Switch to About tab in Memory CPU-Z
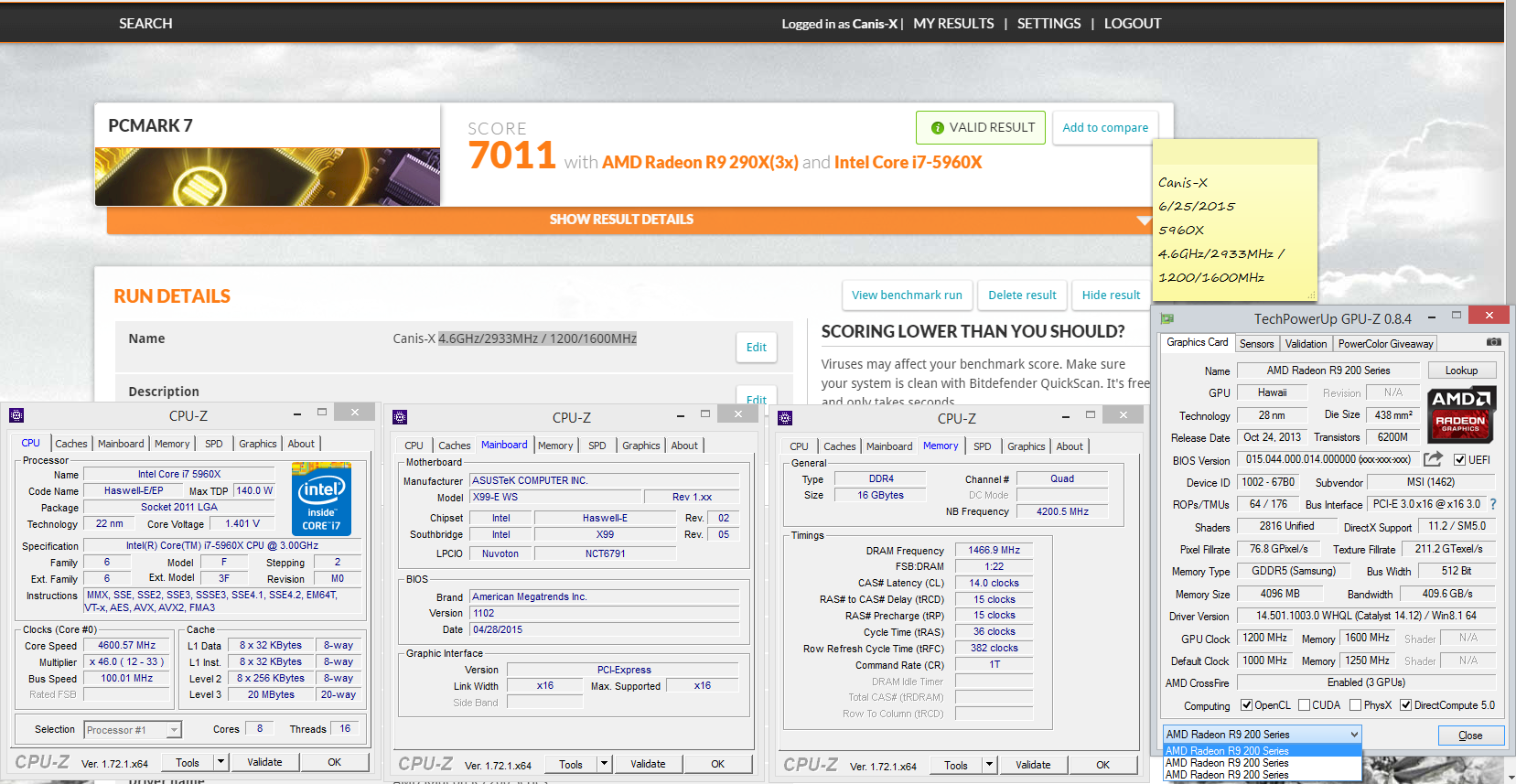This screenshot has width=1516, height=784. (x=1070, y=446)
